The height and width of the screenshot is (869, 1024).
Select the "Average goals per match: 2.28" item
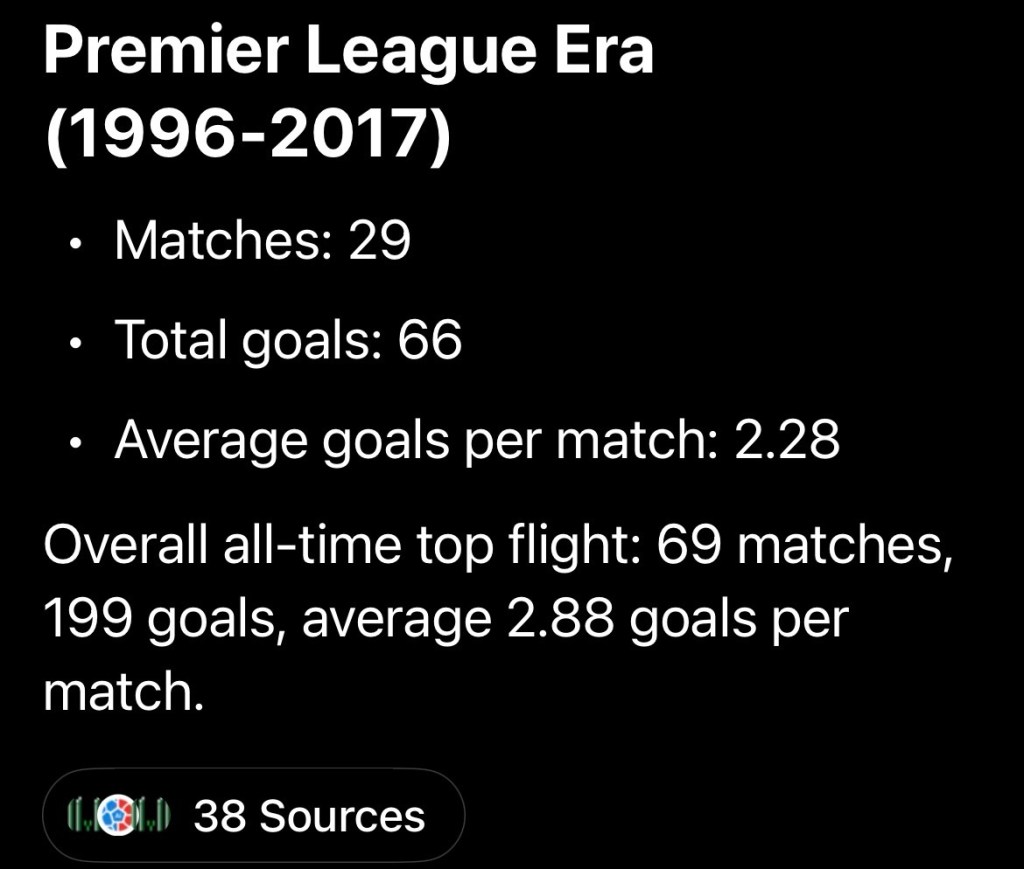pos(477,439)
